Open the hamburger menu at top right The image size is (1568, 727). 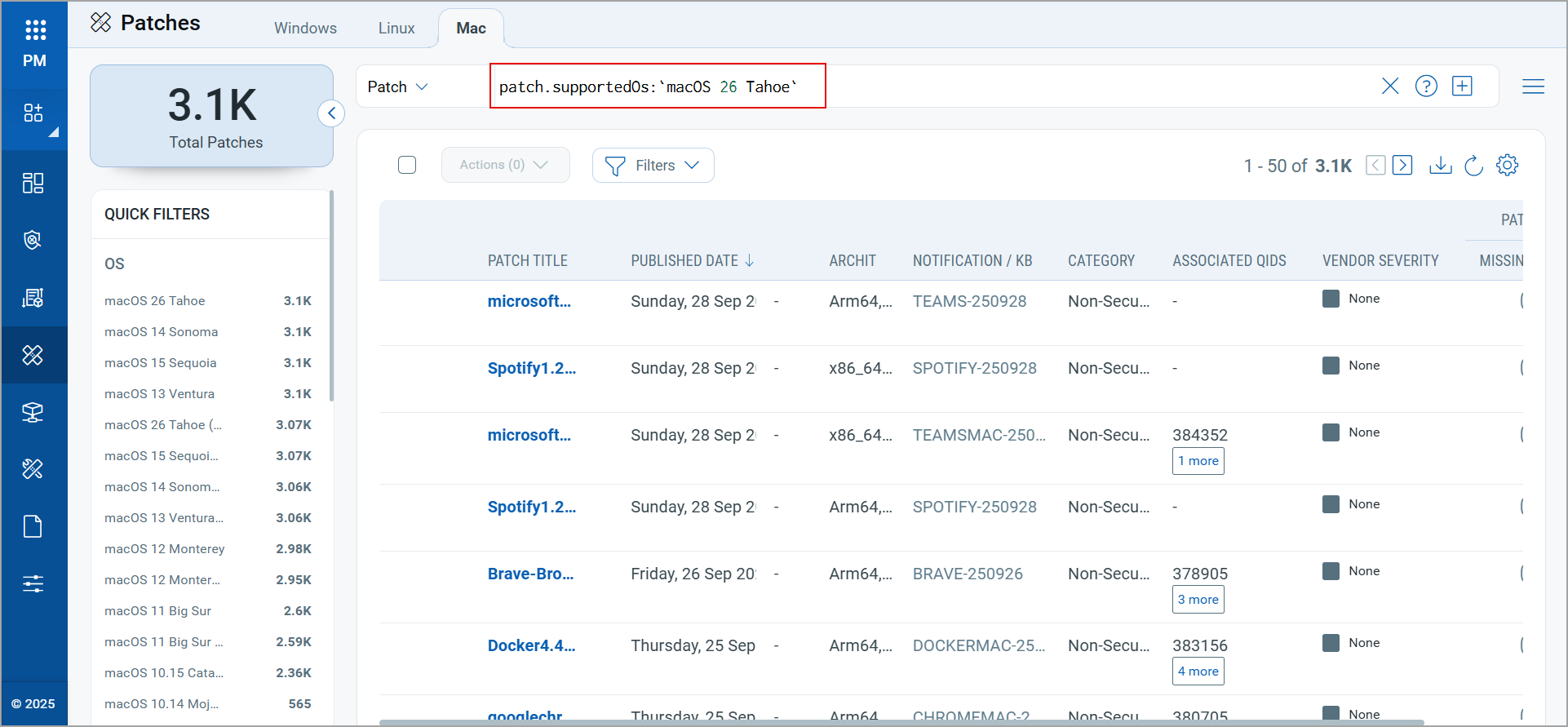click(x=1533, y=86)
